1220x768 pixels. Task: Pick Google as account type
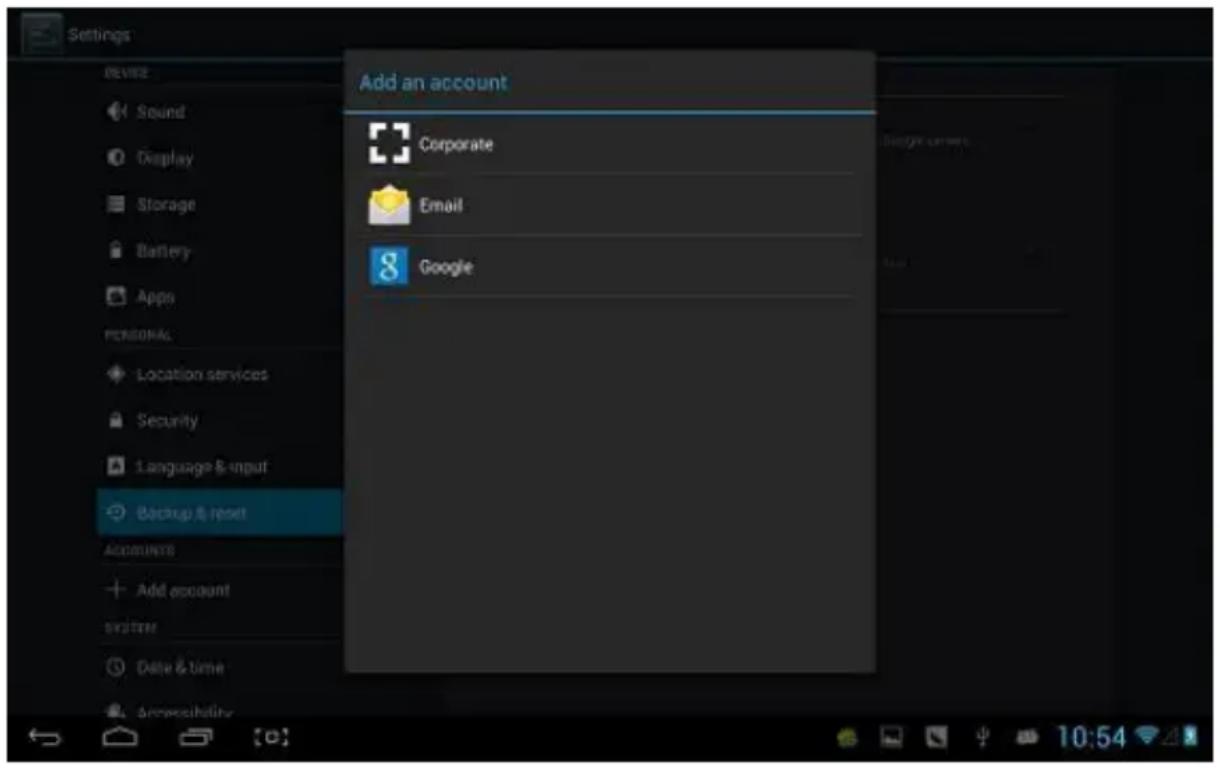pos(609,267)
